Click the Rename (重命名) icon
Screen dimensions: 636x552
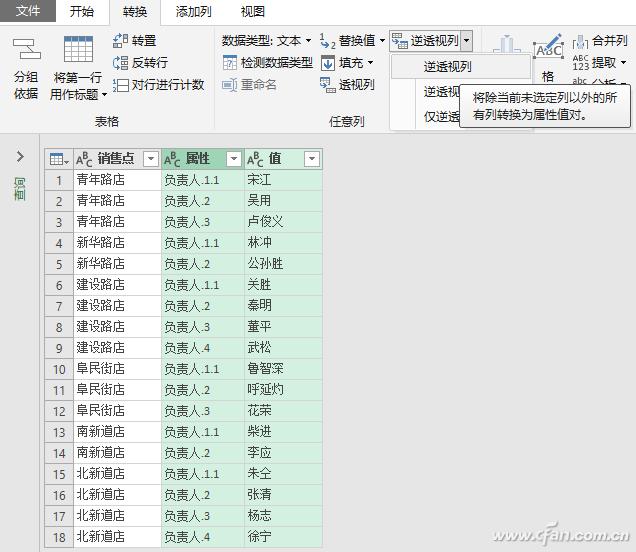(230, 85)
